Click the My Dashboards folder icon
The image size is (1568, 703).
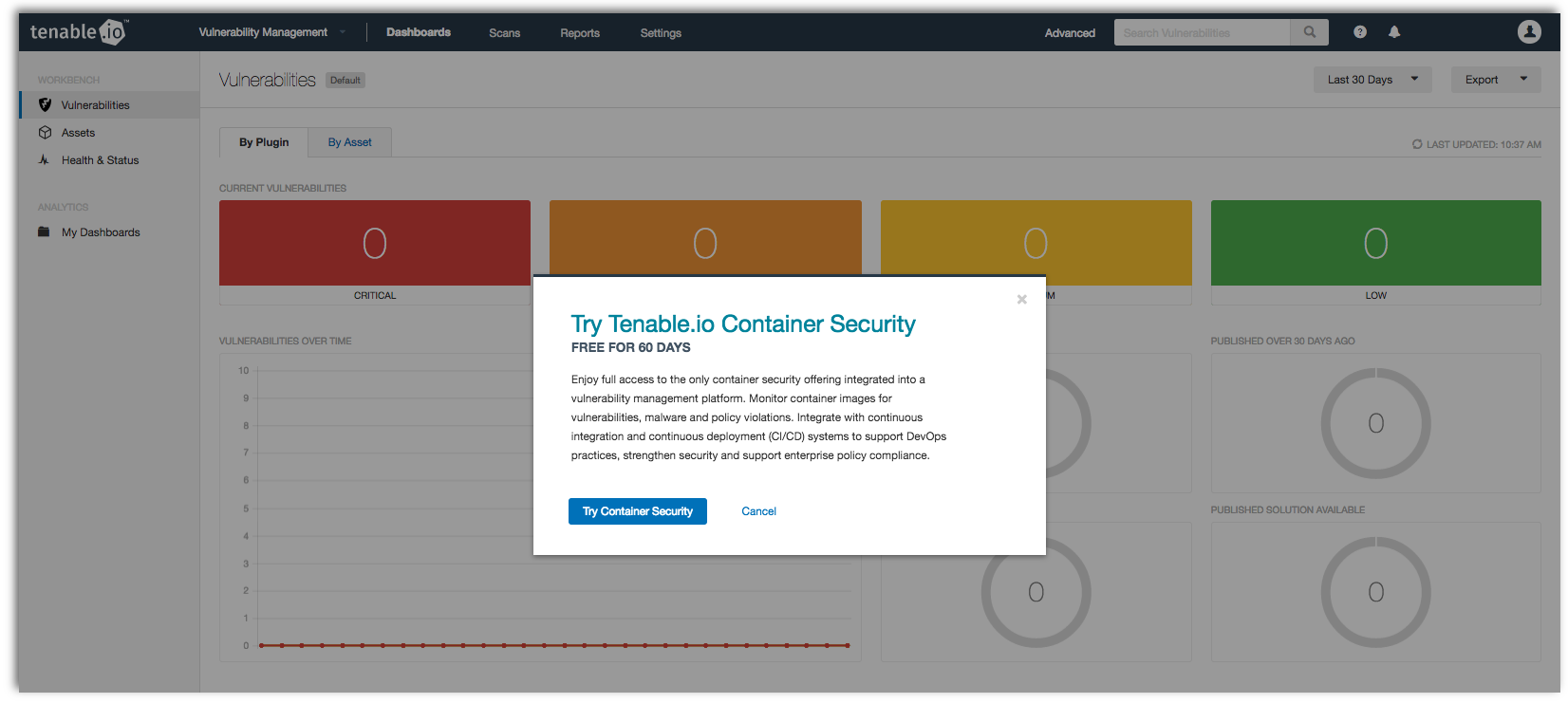click(x=44, y=232)
